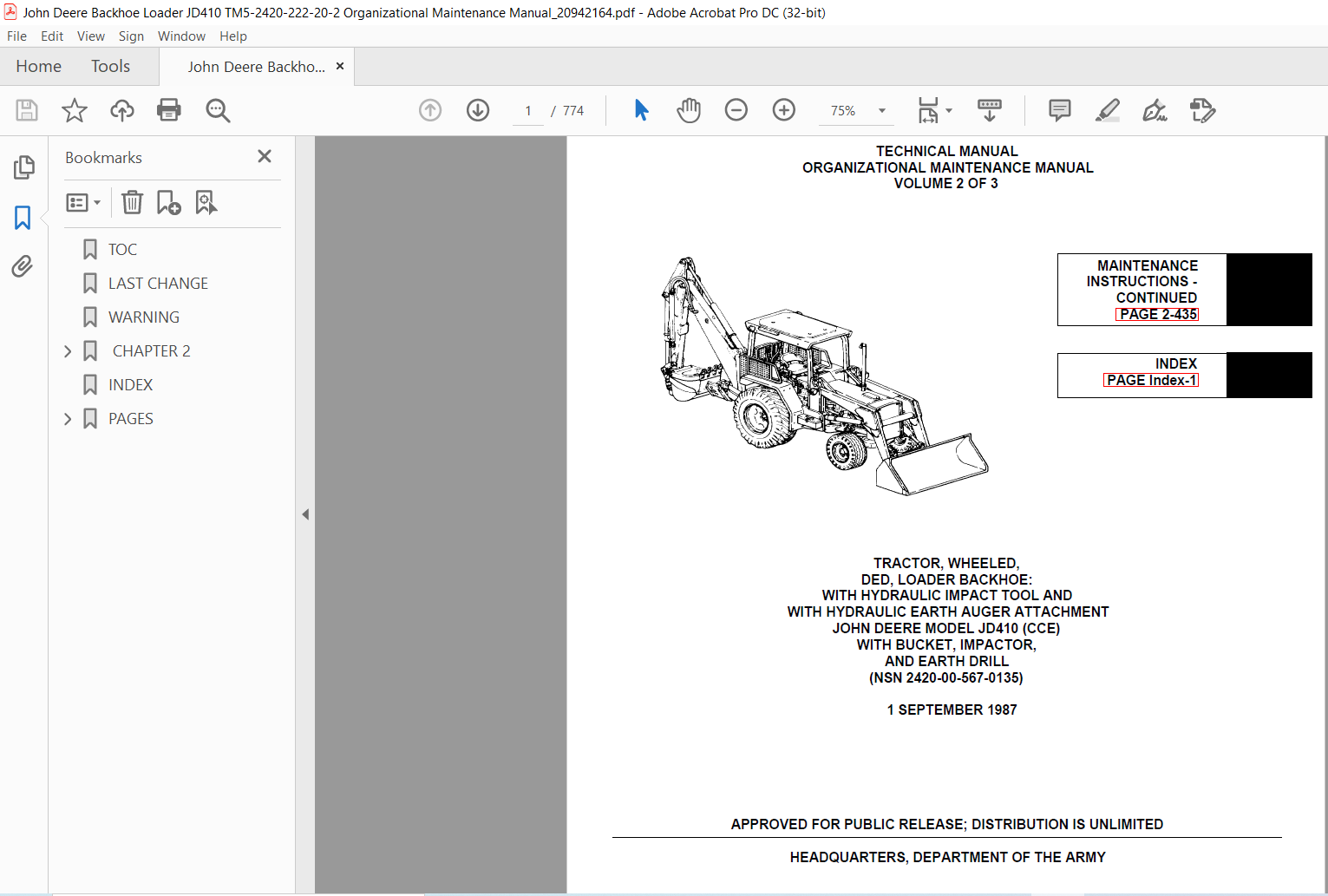Image resolution: width=1328 pixels, height=896 pixels.
Task: Jump to the INDEX bookmark
Action: pyautogui.click(x=130, y=385)
